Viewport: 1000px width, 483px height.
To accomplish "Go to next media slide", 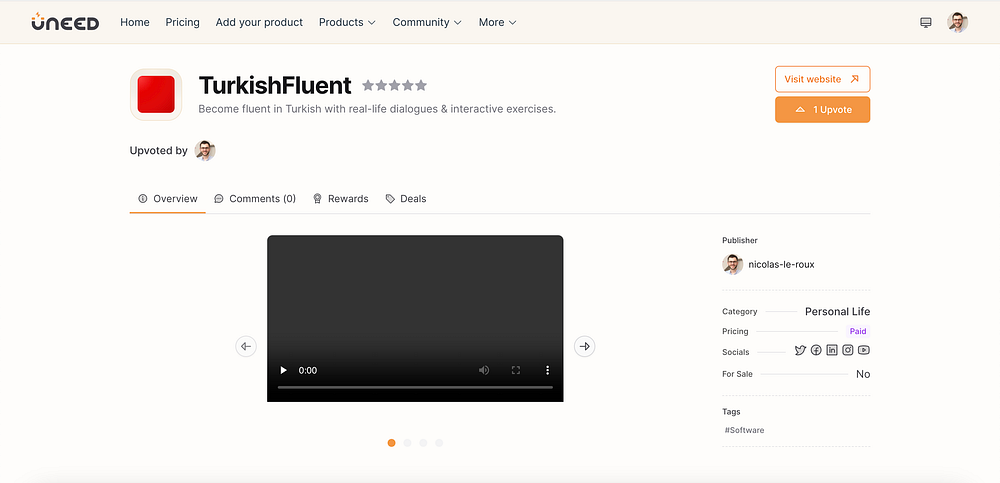I will (x=585, y=346).
